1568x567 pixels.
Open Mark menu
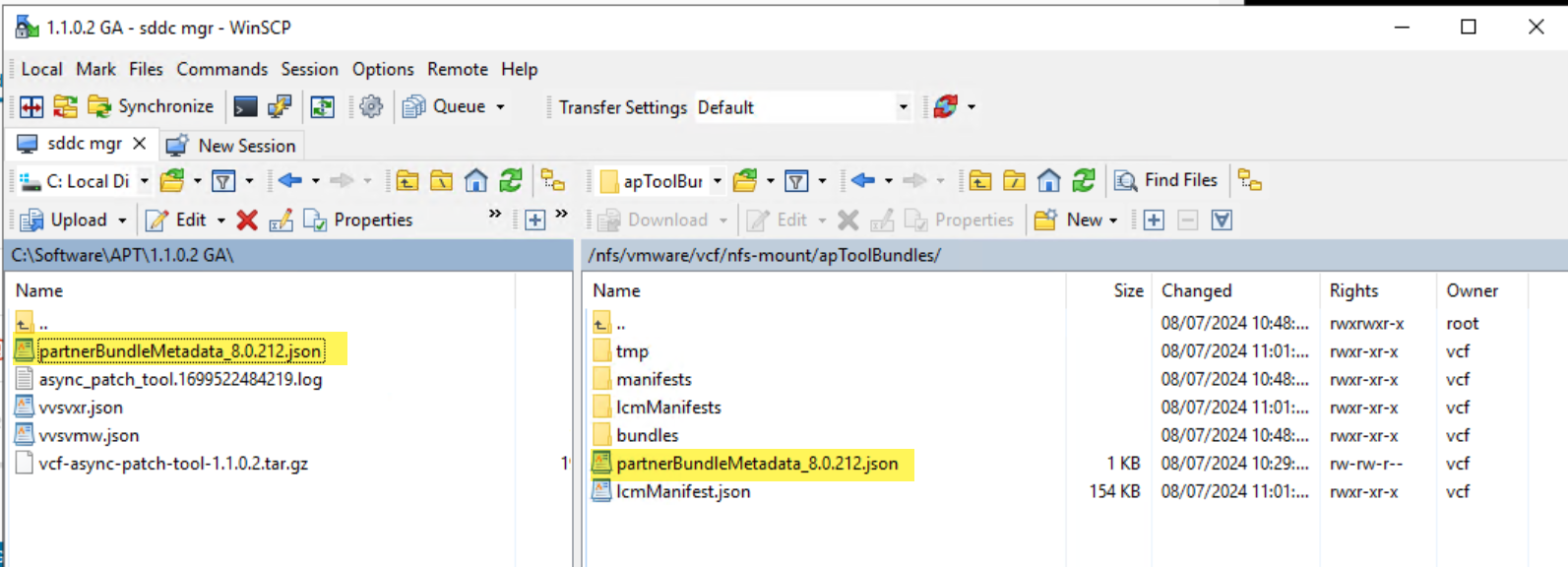click(95, 69)
